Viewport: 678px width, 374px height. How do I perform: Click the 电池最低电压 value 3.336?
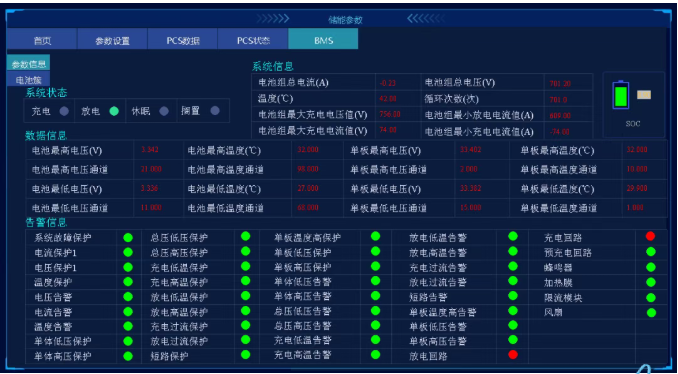pyautogui.click(x=150, y=188)
